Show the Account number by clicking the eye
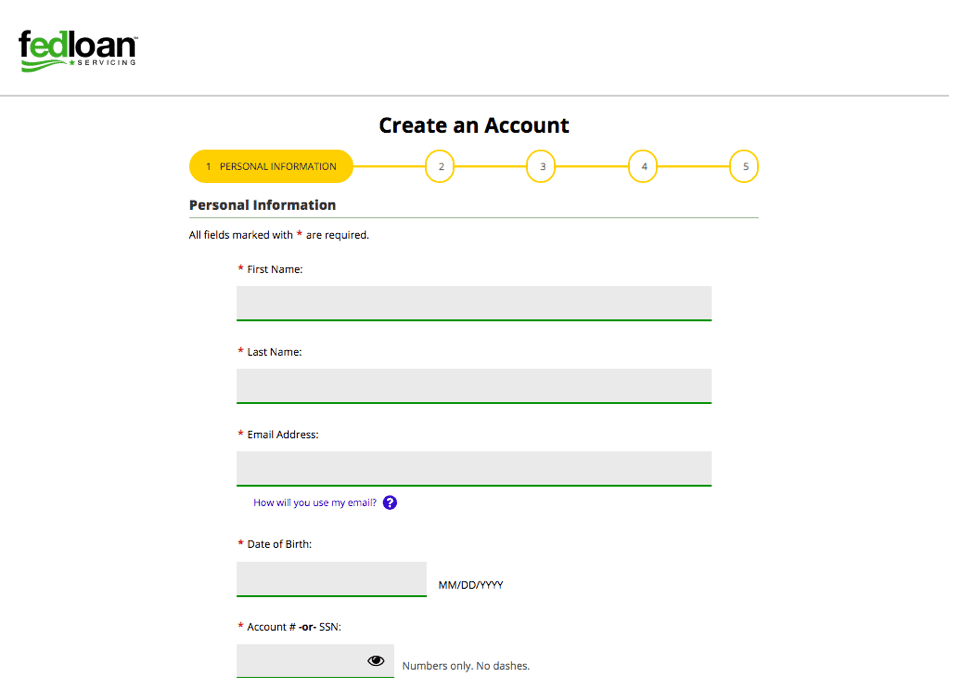The image size is (974, 689). (375, 660)
